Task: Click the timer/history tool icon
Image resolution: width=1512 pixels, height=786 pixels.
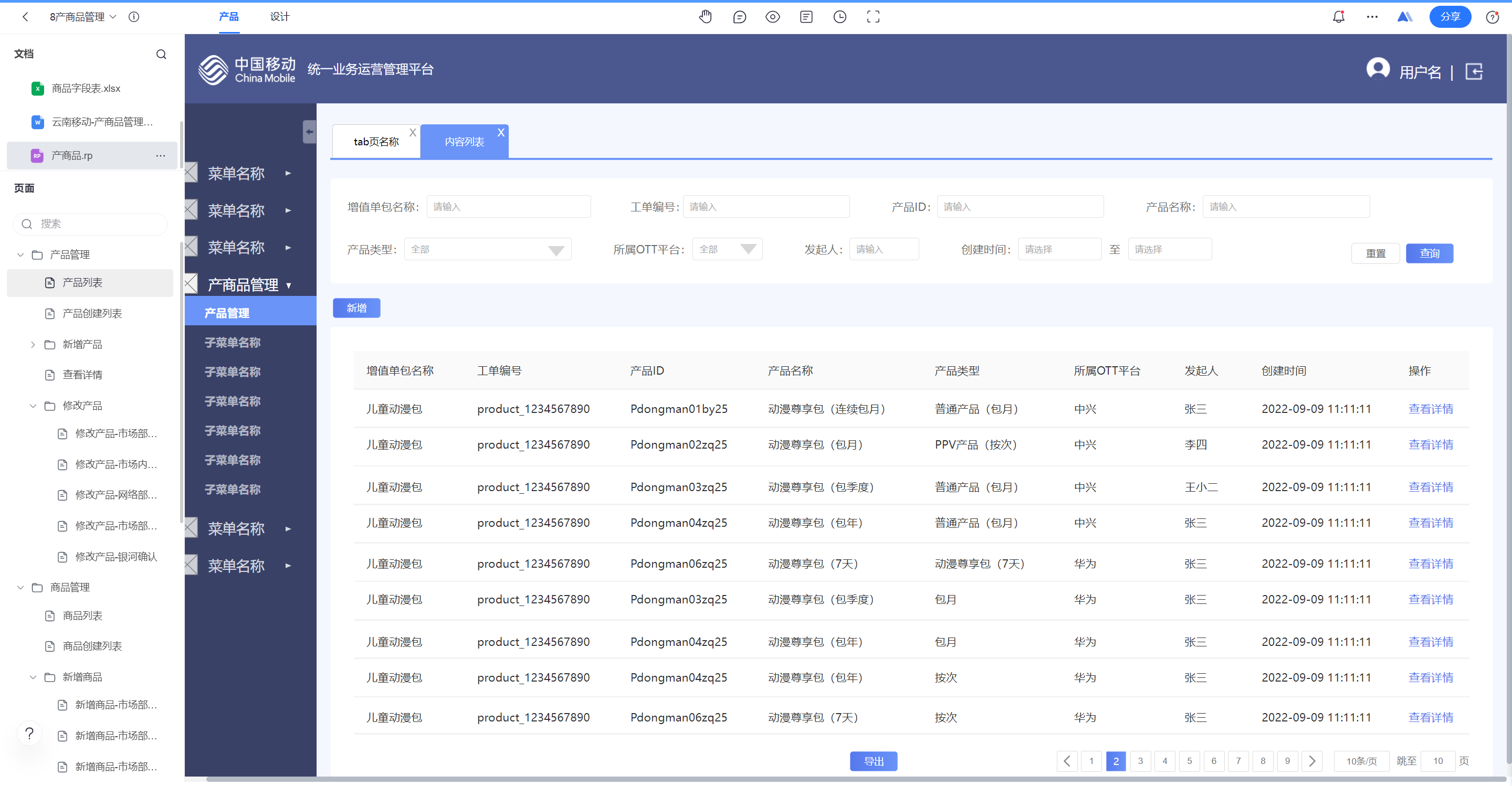Action: pyautogui.click(x=840, y=17)
